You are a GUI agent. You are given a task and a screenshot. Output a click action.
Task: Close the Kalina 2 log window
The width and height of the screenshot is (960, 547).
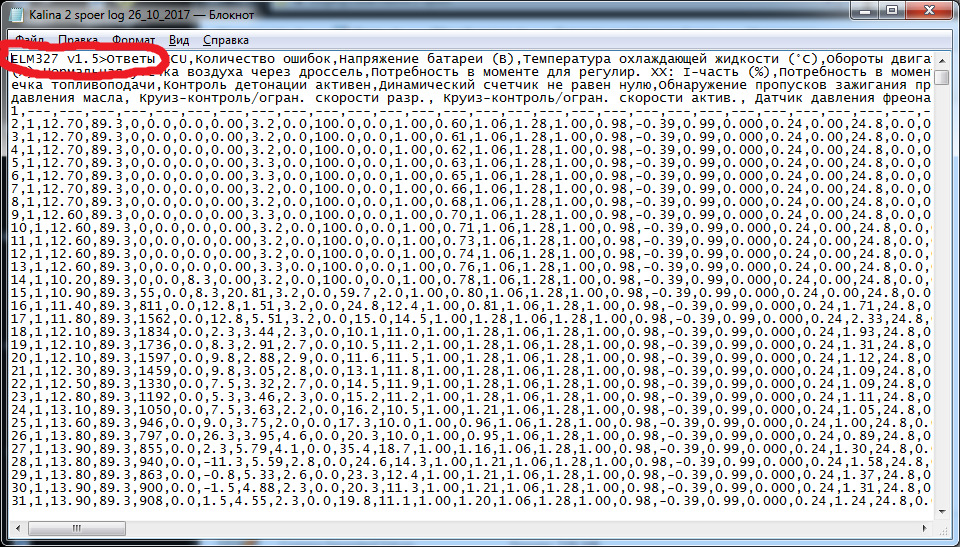pos(928,10)
